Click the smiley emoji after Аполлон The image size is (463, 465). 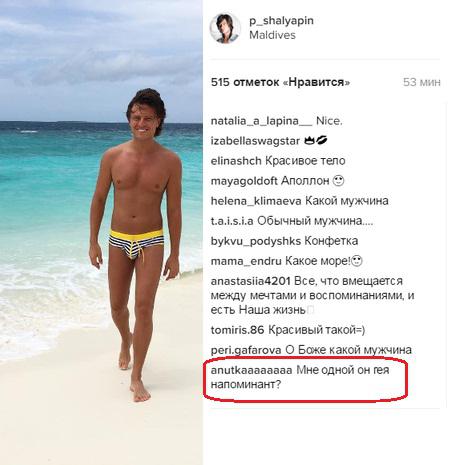tap(338, 181)
